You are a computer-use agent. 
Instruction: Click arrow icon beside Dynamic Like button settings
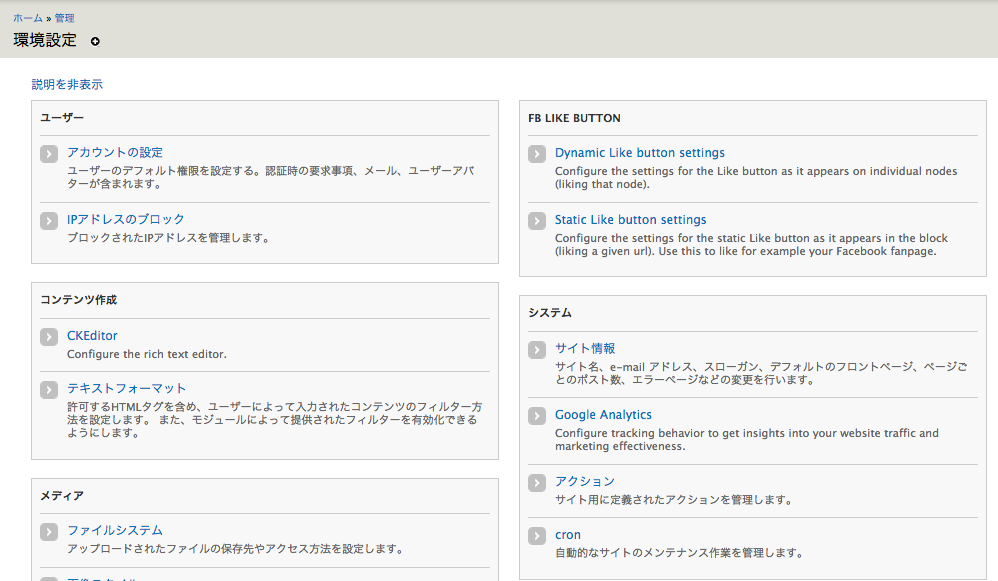537,154
